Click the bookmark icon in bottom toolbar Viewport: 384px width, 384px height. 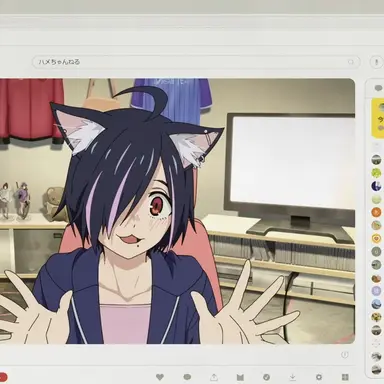tap(240, 377)
